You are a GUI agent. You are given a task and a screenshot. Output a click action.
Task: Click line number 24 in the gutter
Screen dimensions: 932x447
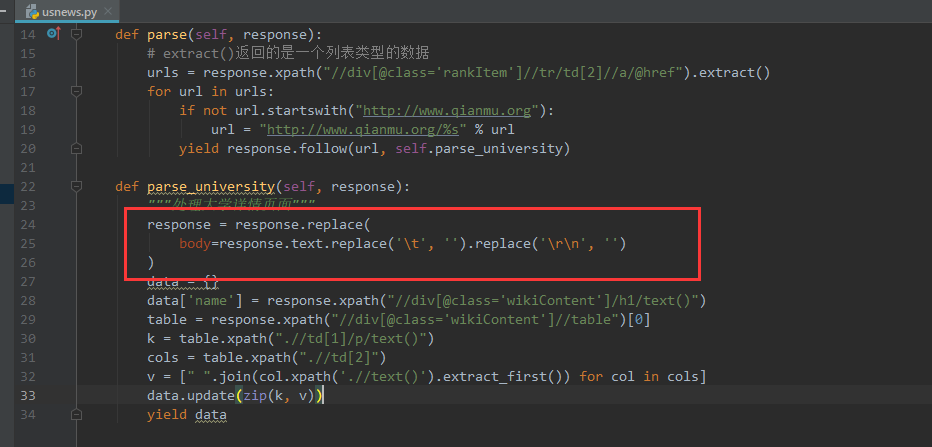point(28,225)
